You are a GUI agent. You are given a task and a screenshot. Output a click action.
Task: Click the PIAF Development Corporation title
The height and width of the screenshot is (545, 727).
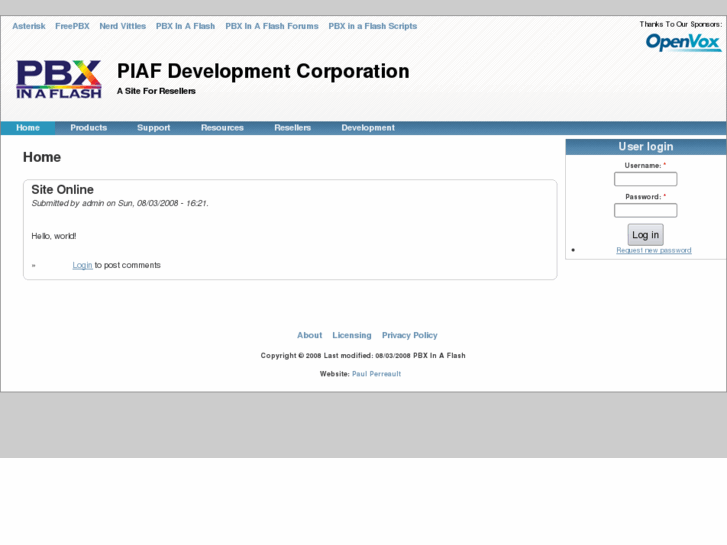pyautogui.click(x=263, y=71)
